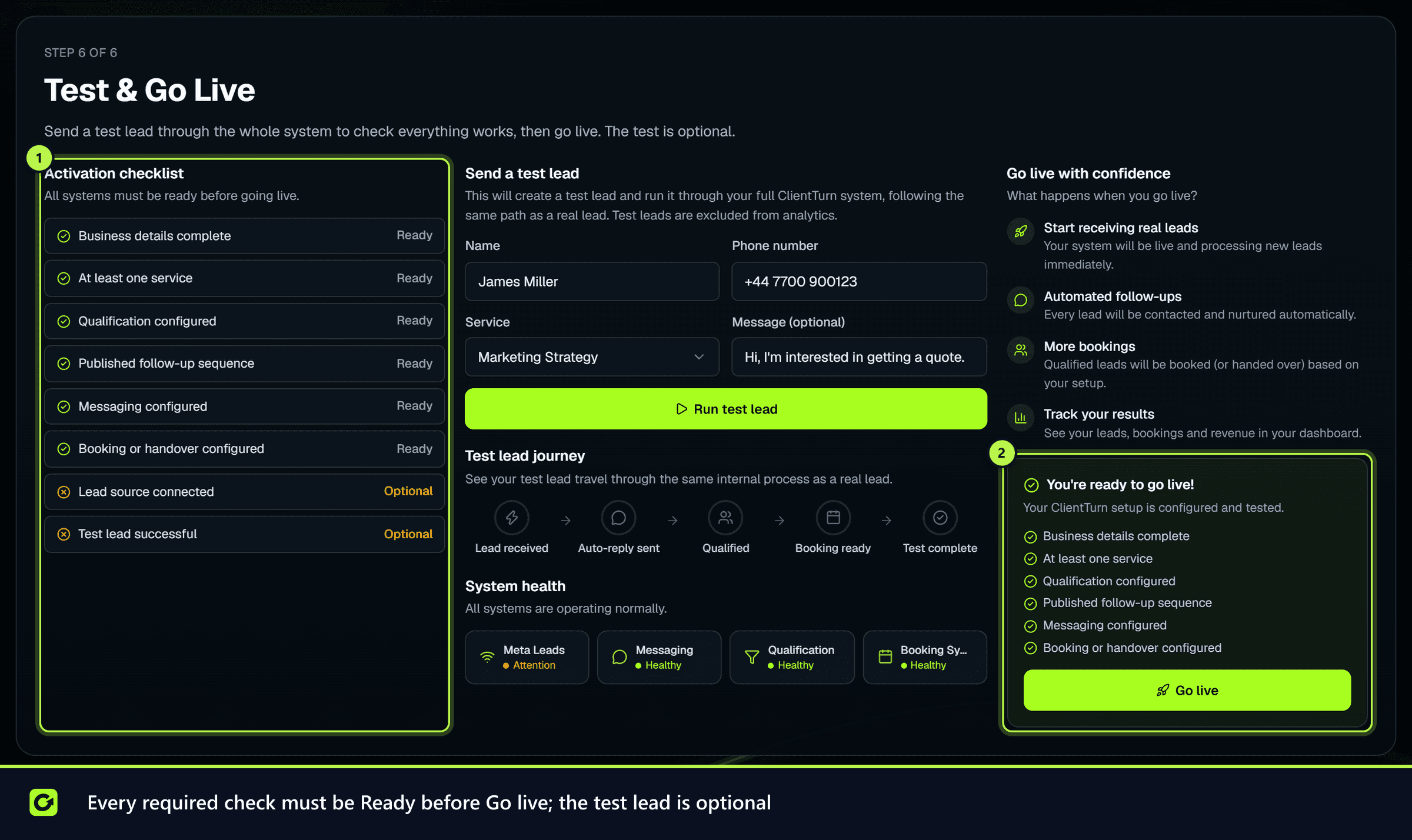The height and width of the screenshot is (840, 1412).
Task: Click the STEP 6 OF 6 label
Action: coord(81,53)
